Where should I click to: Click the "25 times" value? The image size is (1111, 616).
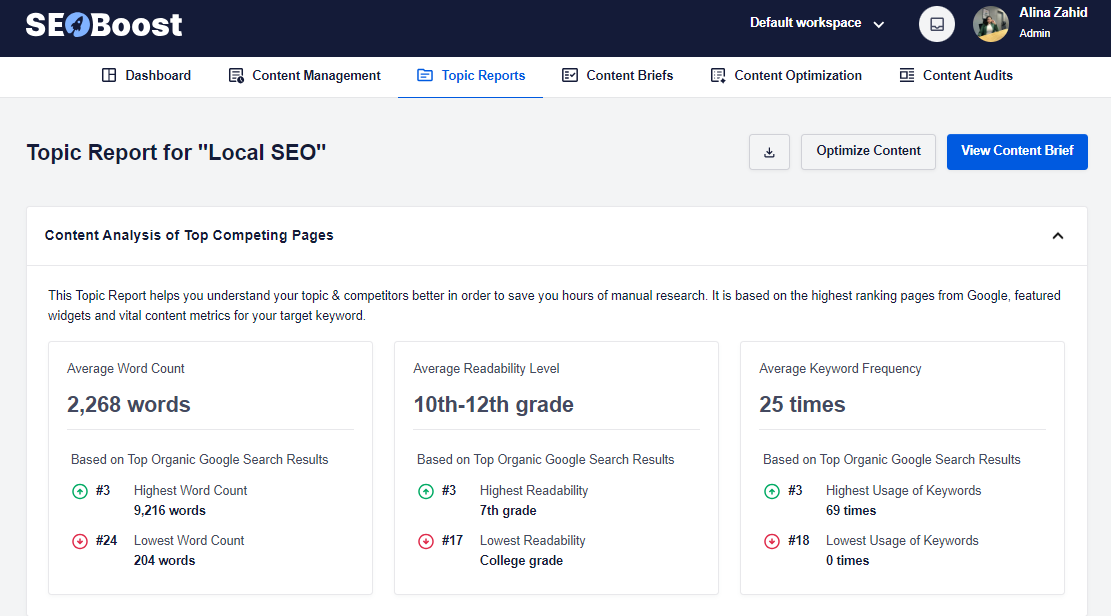(802, 404)
